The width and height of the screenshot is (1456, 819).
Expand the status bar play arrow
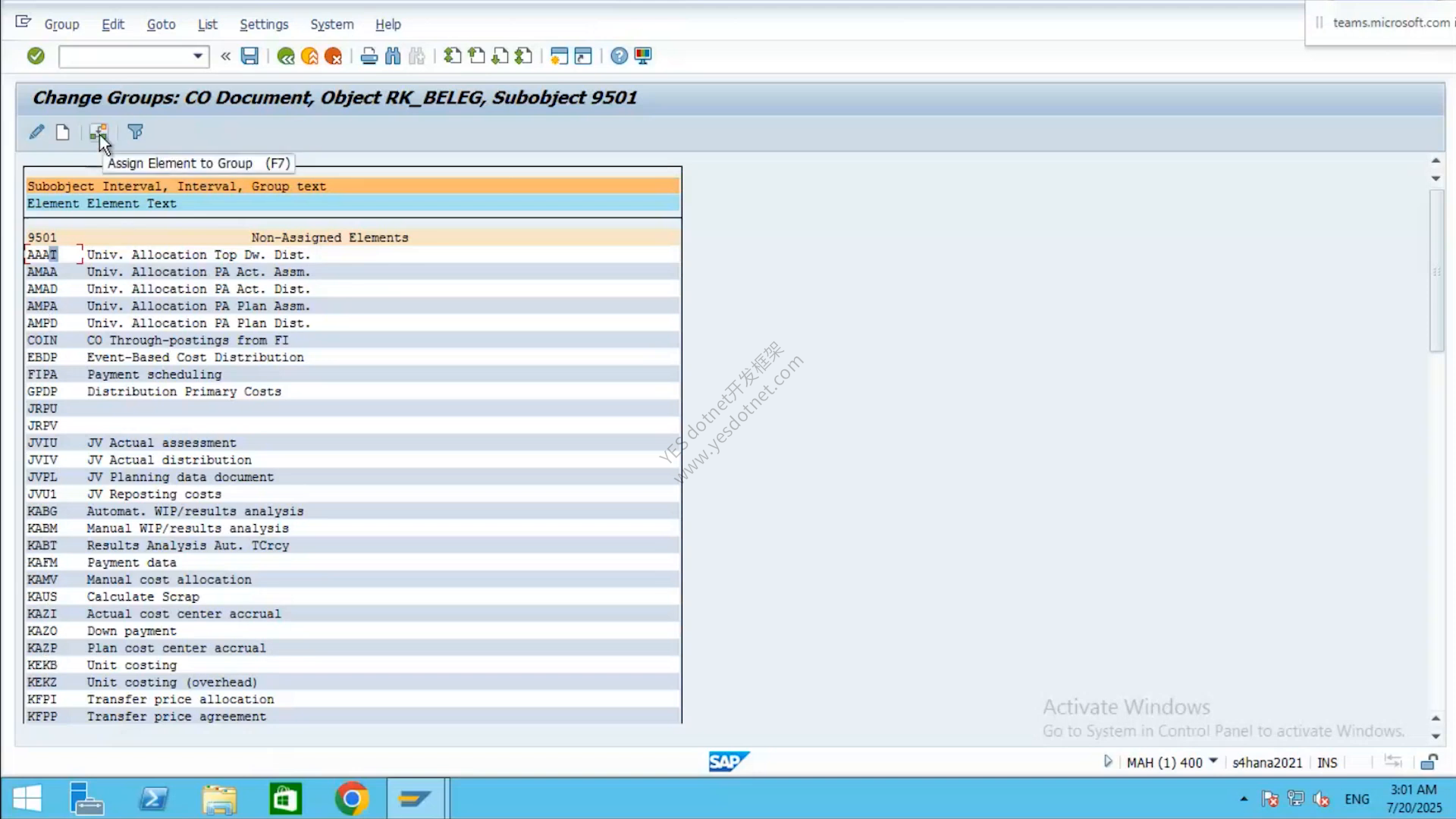1108,761
